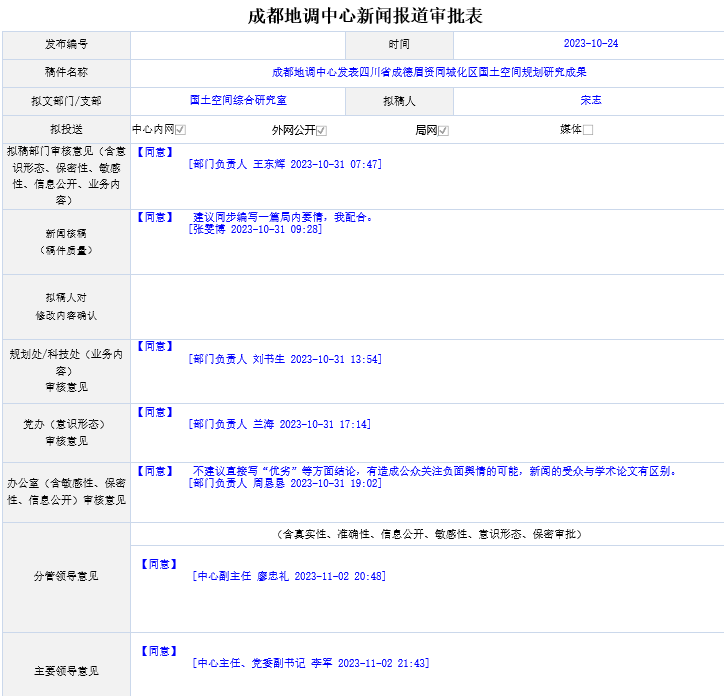Toggle the 中心内网 checkbox

(180, 130)
